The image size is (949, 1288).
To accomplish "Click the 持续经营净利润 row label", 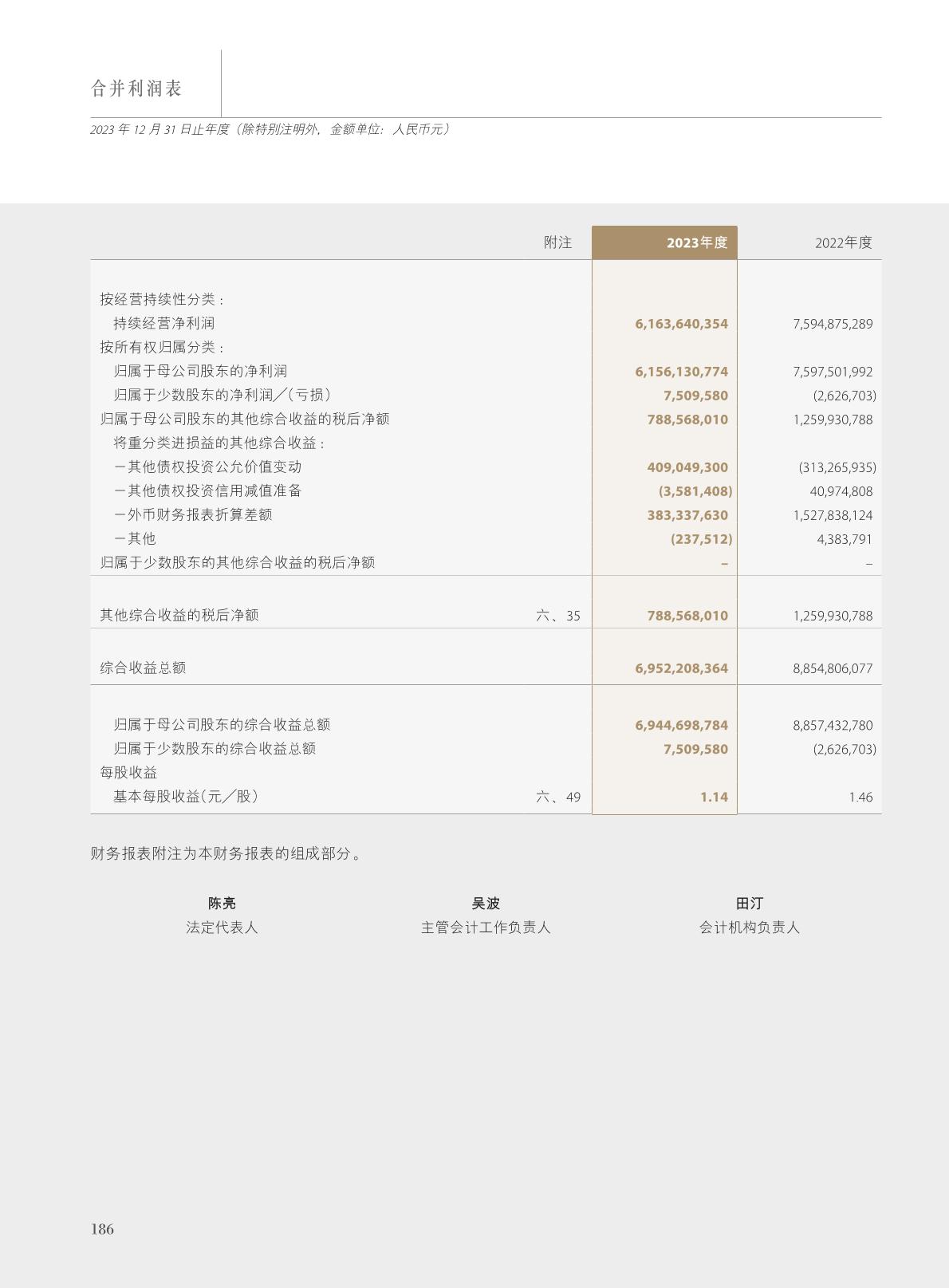I will (x=163, y=324).
